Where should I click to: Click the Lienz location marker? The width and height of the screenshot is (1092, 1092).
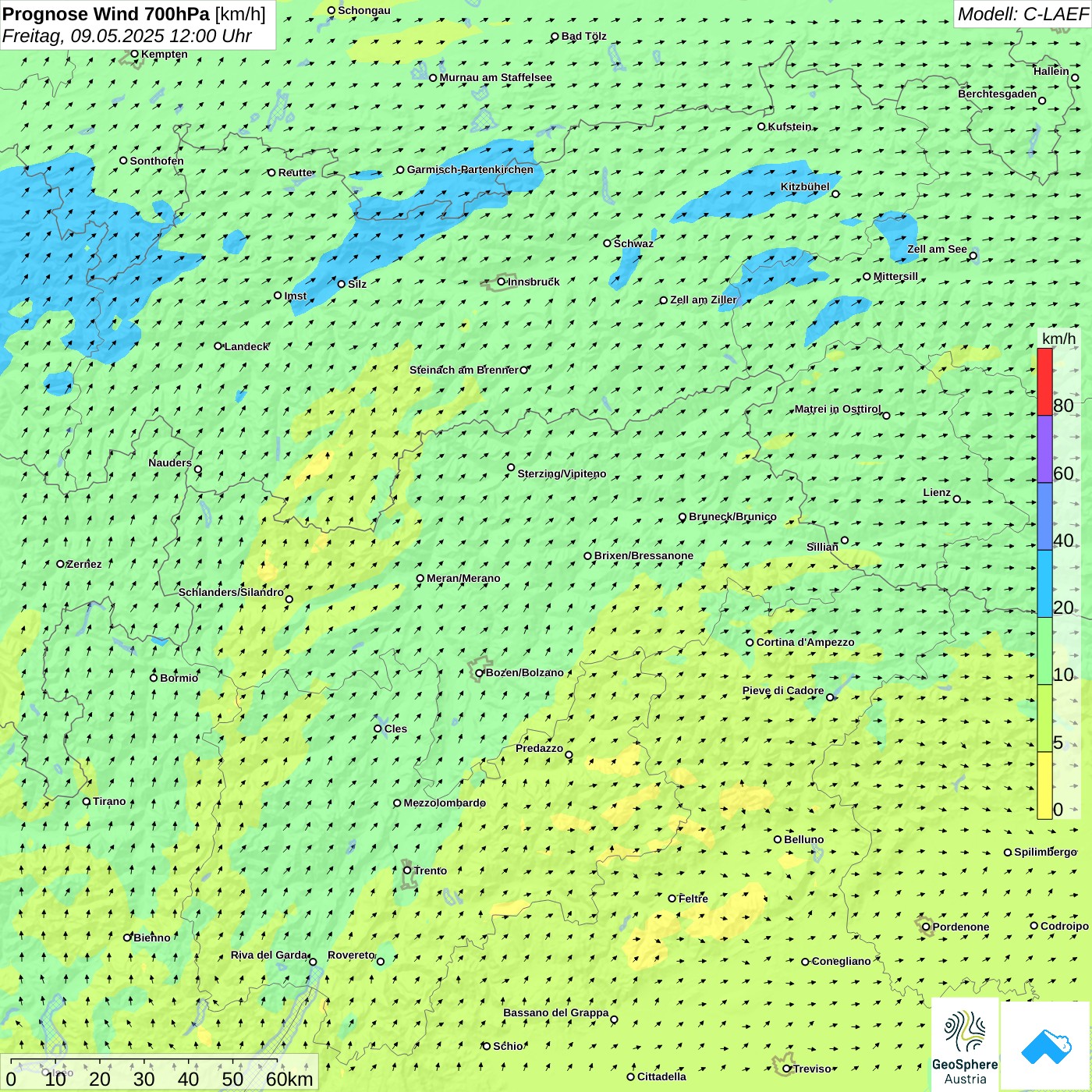957,499
